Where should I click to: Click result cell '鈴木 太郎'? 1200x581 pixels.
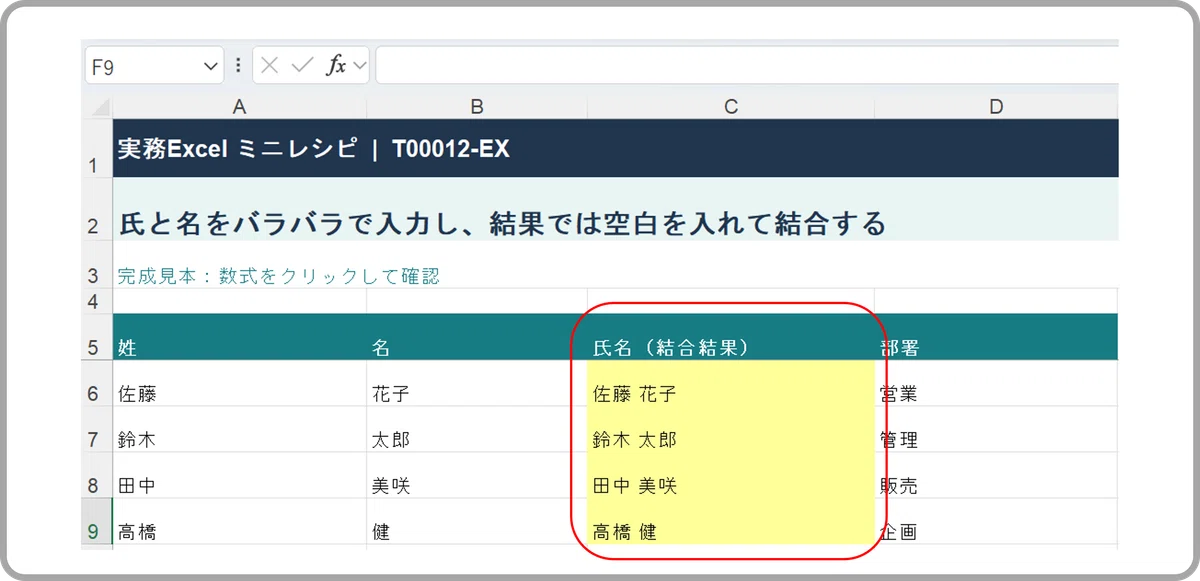click(731, 430)
